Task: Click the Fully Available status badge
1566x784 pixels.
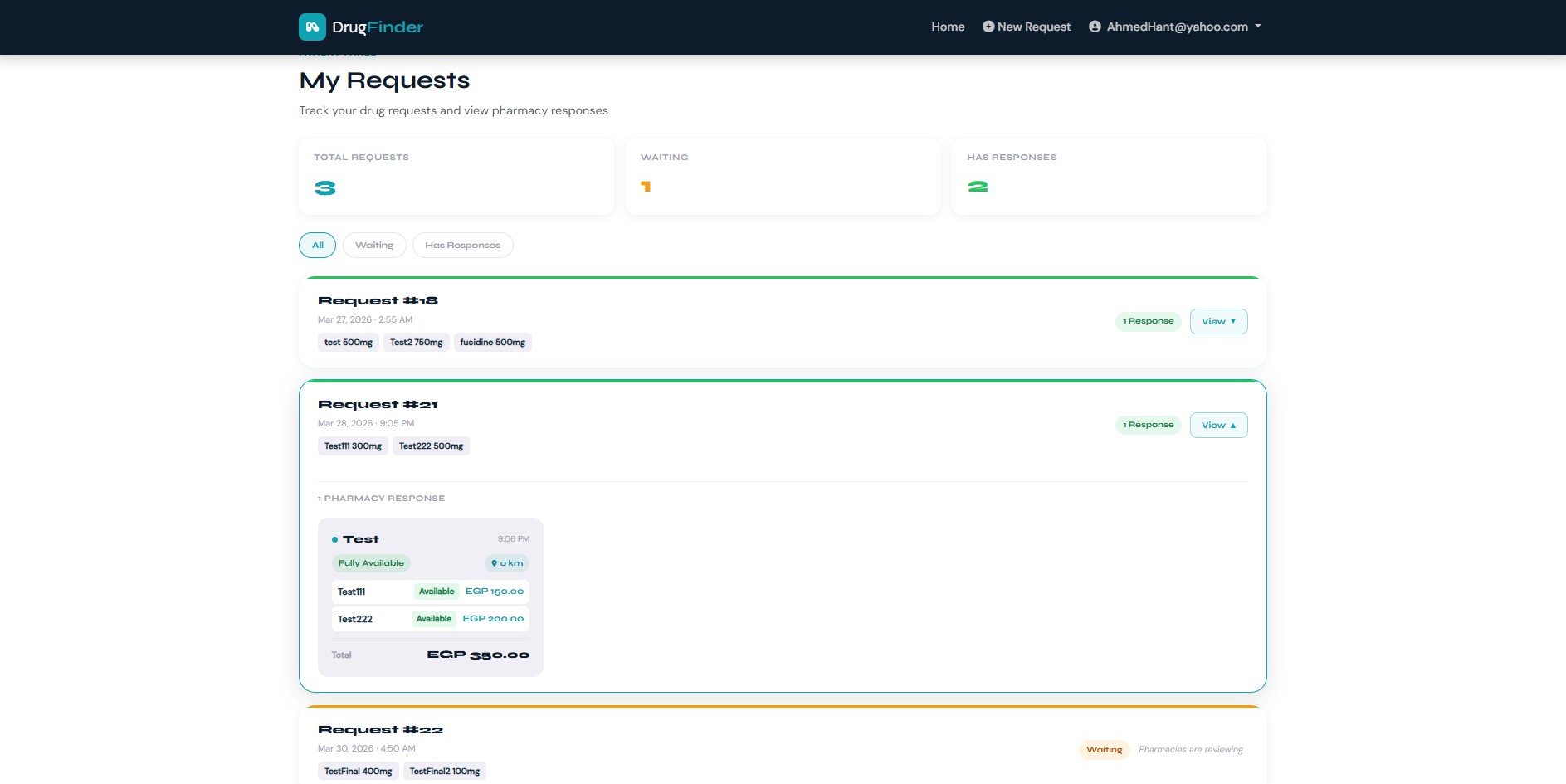Action: coord(371,563)
